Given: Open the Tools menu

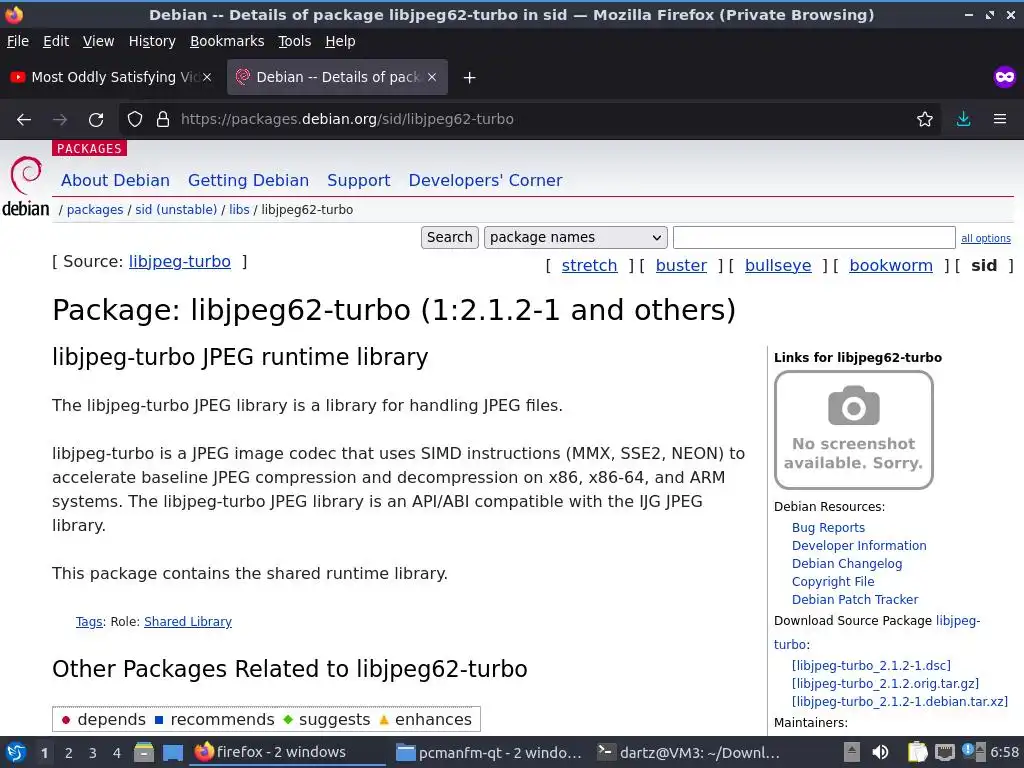Looking at the screenshot, I should click(x=295, y=41).
